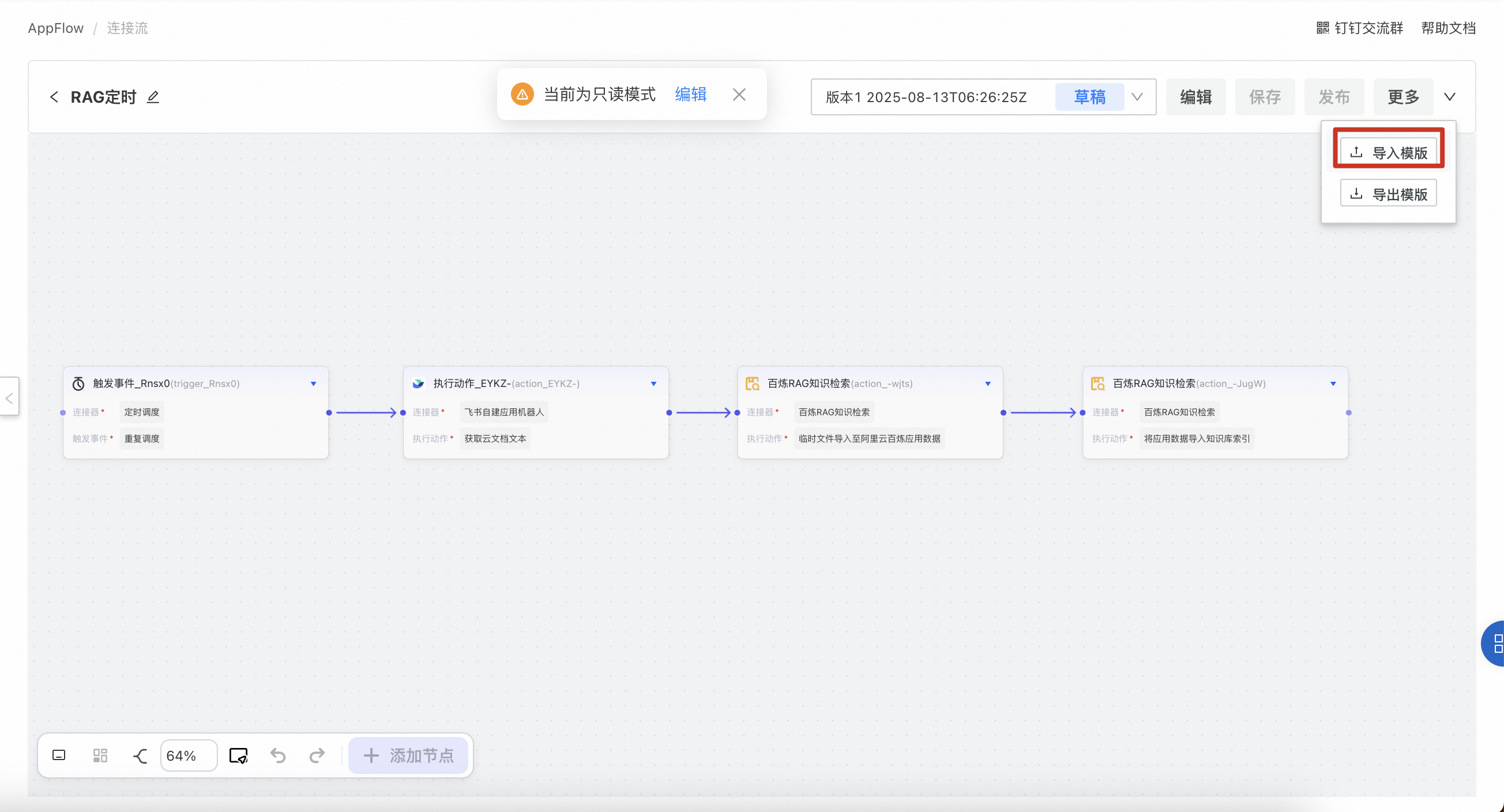Expand the left side panel handle
The width and height of the screenshot is (1504, 812).
[9, 398]
